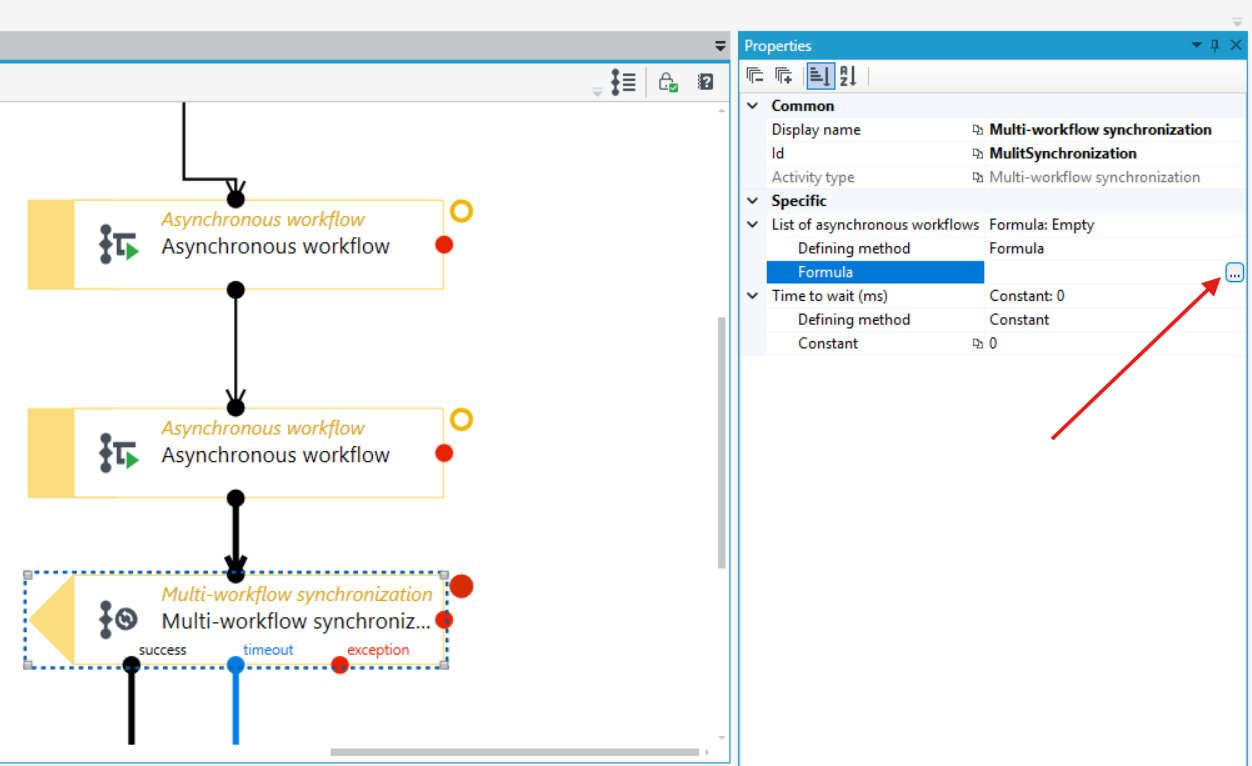Collapse the Time to wait (ms) property
Screen dimensions: 1252x766
click(x=753, y=296)
